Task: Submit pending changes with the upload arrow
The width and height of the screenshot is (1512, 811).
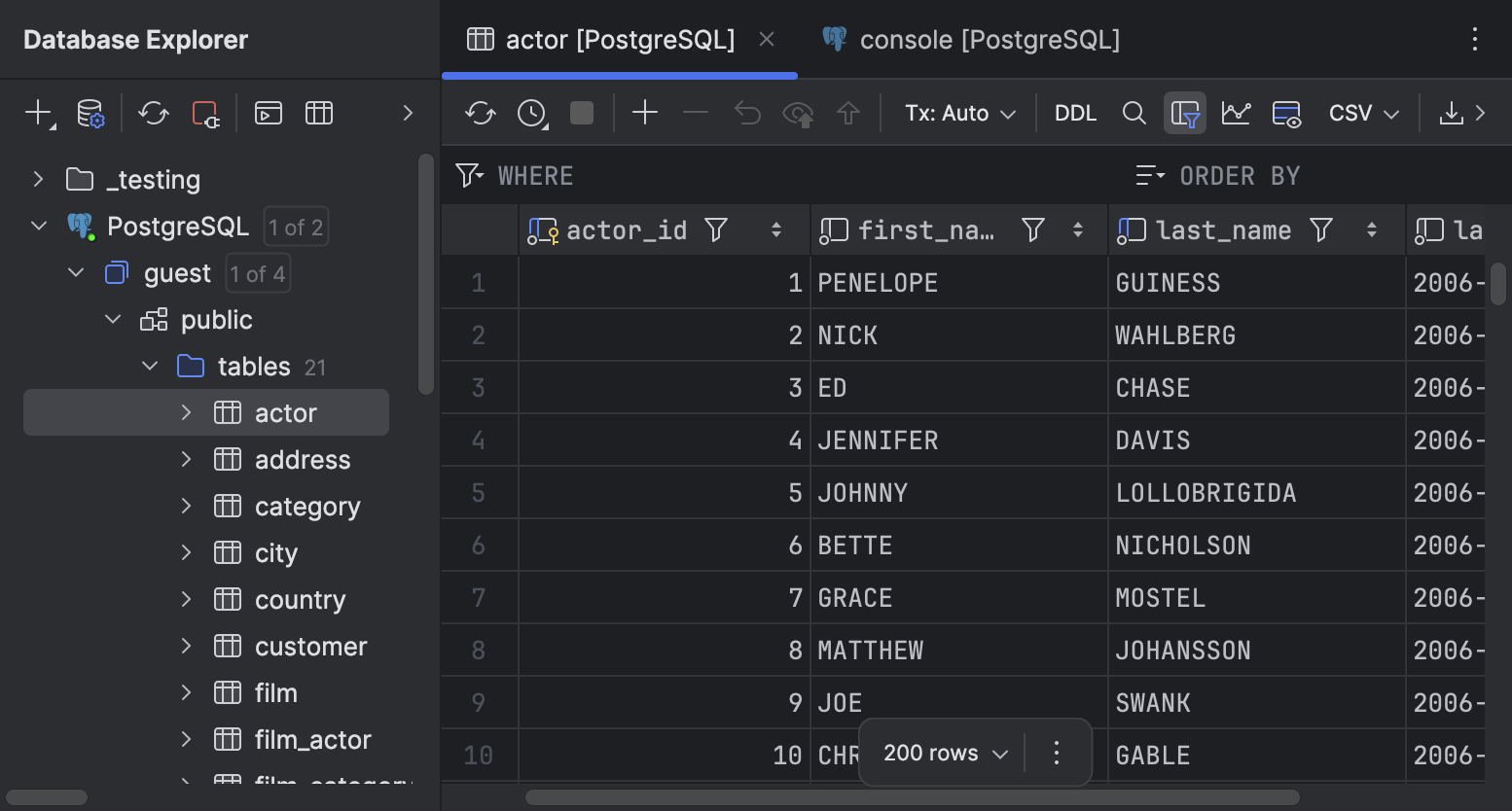Action: [848, 113]
